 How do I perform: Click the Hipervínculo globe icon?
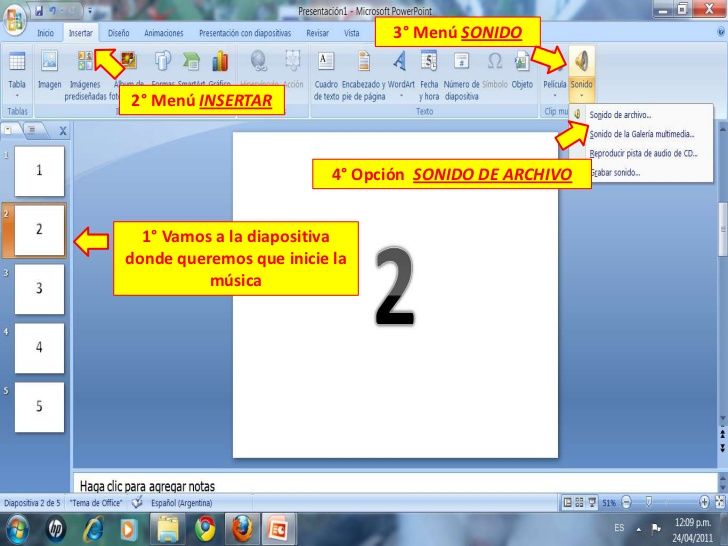(x=259, y=60)
